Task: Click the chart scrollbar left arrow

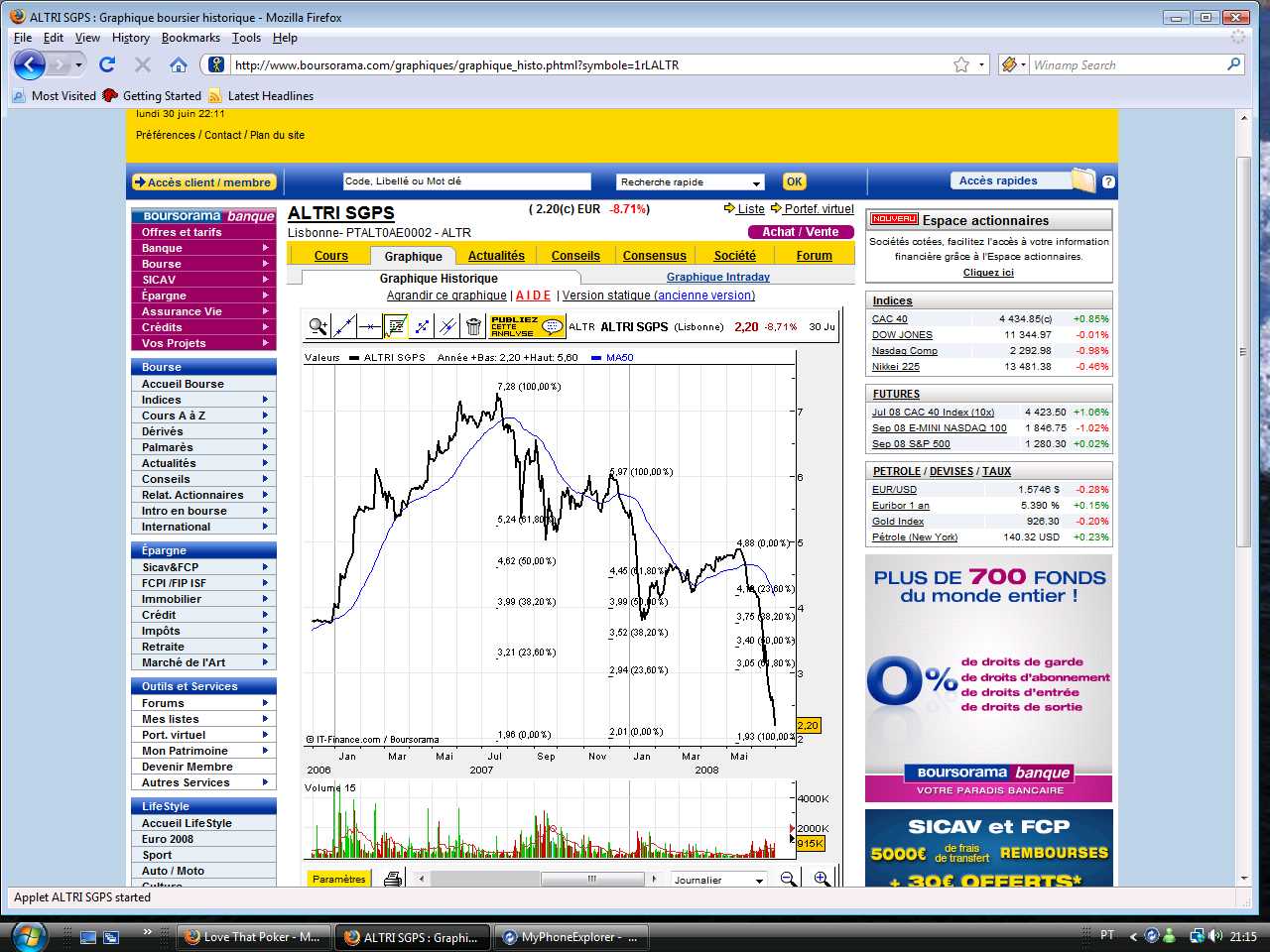Action: tap(421, 880)
